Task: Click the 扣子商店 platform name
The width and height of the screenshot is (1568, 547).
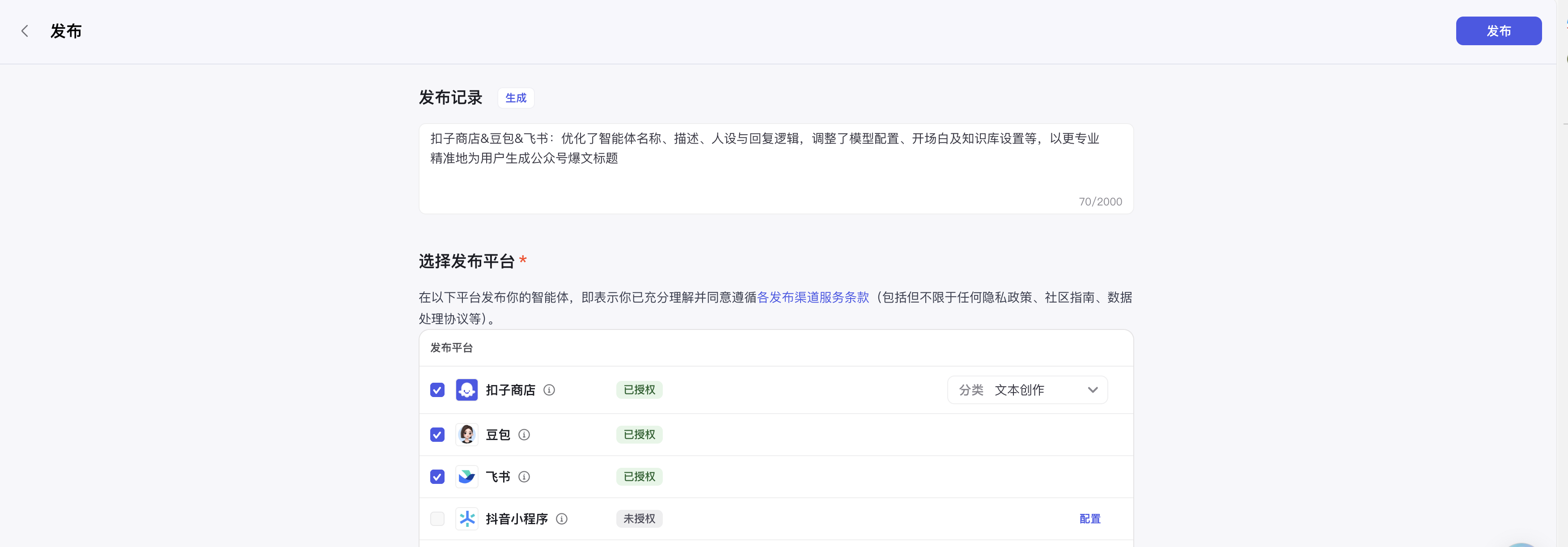Action: (510, 390)
